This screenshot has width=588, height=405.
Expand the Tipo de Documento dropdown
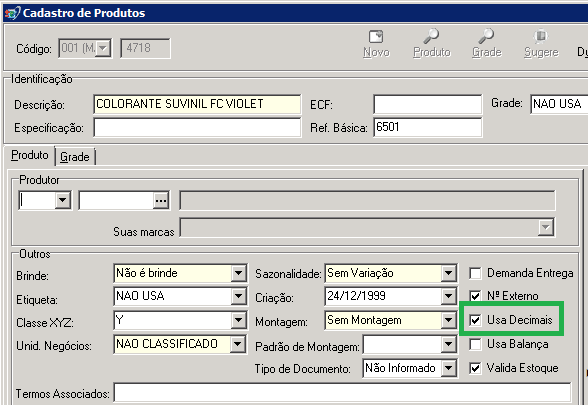(x=449, y=368)
